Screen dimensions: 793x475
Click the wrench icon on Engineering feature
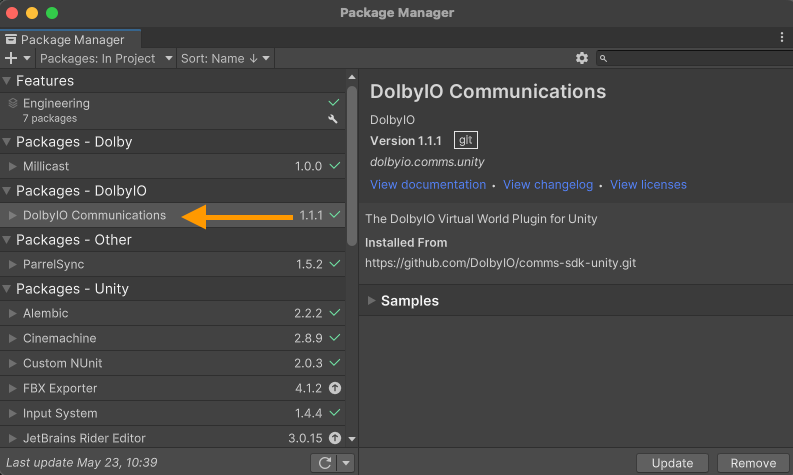pos(333,119)
